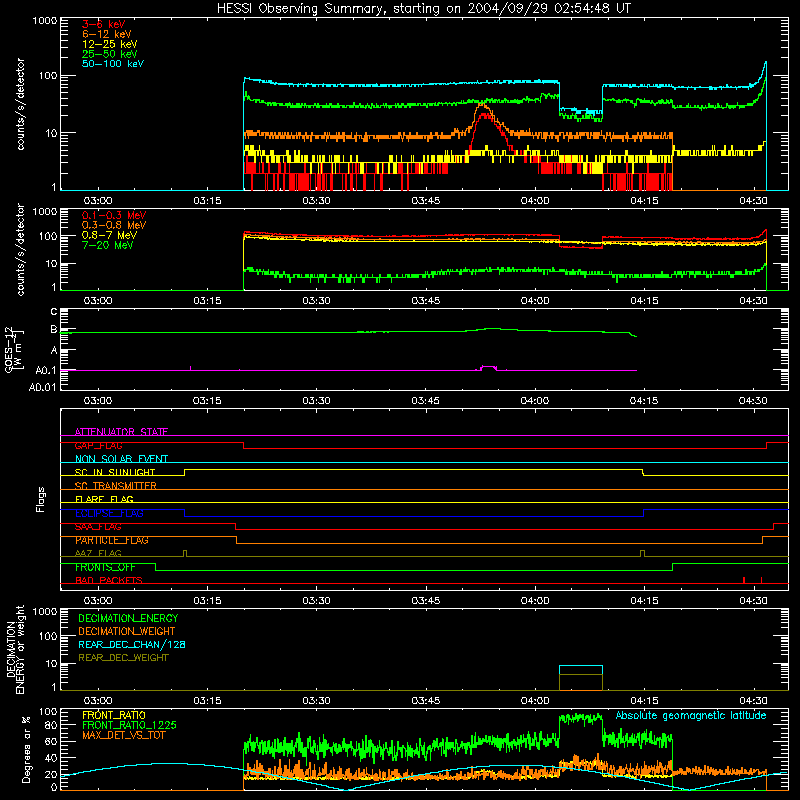The width and height of the screenshot is (800, 800).
Task: Click the green 25-50 keV legend entry
Action: click(110, 54)
